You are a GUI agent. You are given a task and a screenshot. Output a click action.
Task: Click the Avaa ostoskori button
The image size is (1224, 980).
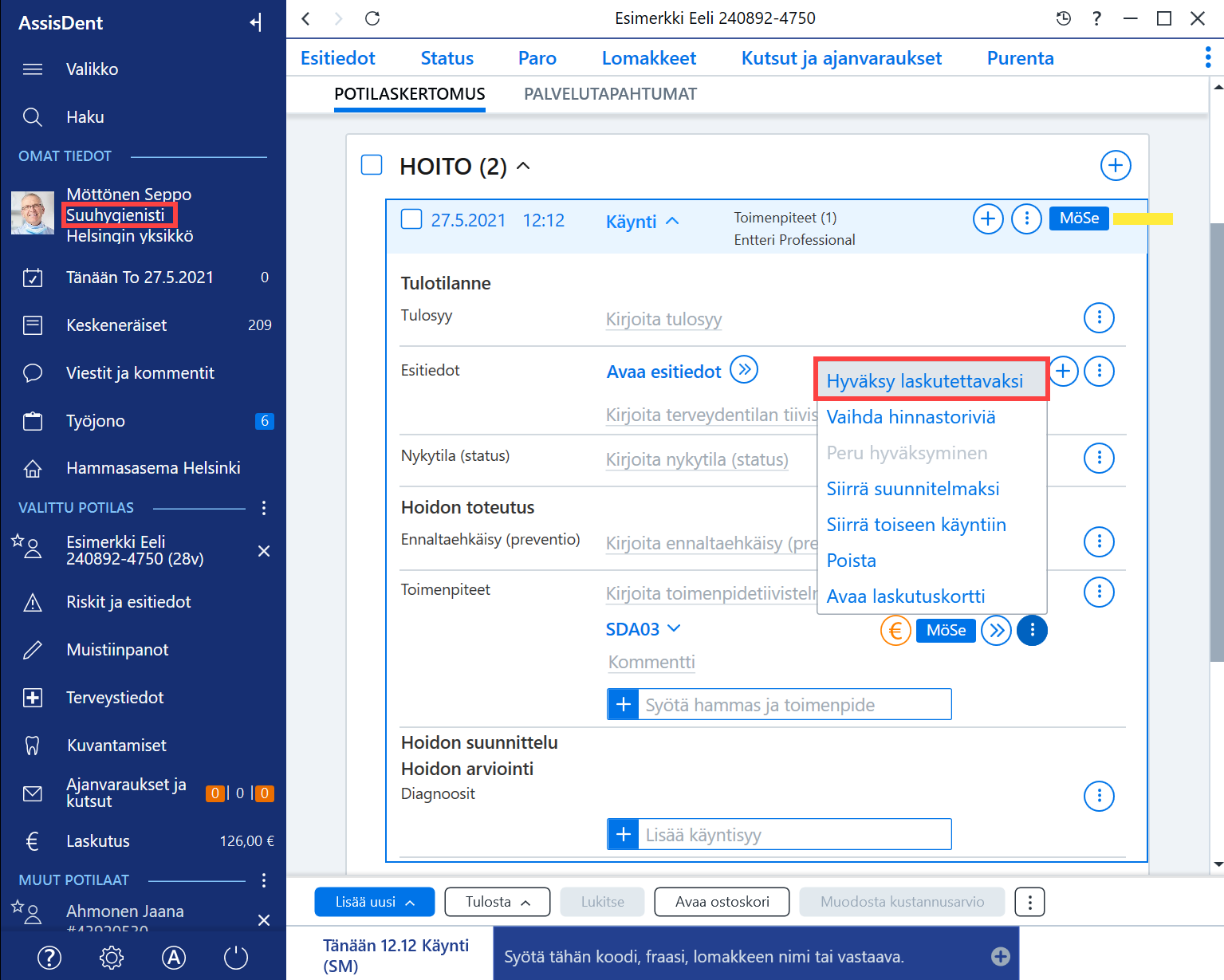pyautogui.click(x=722, y=902)
